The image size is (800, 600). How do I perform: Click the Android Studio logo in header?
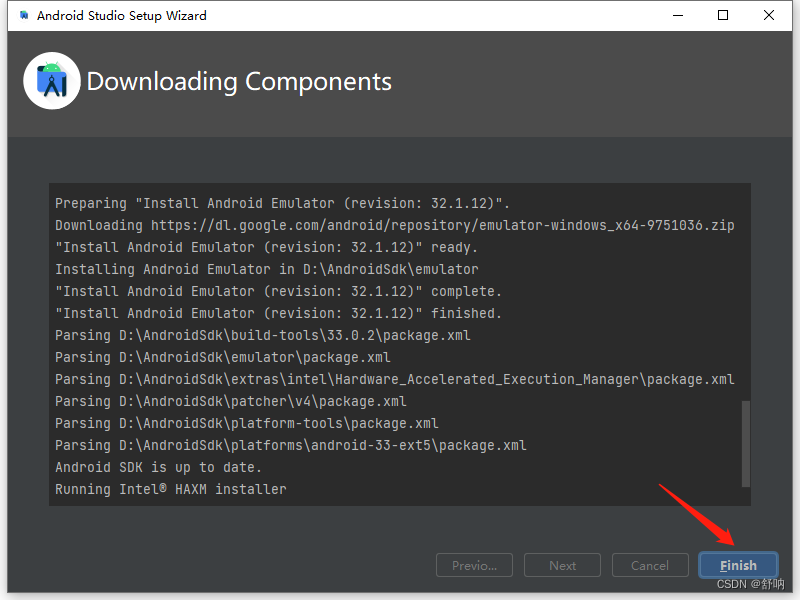52,81
